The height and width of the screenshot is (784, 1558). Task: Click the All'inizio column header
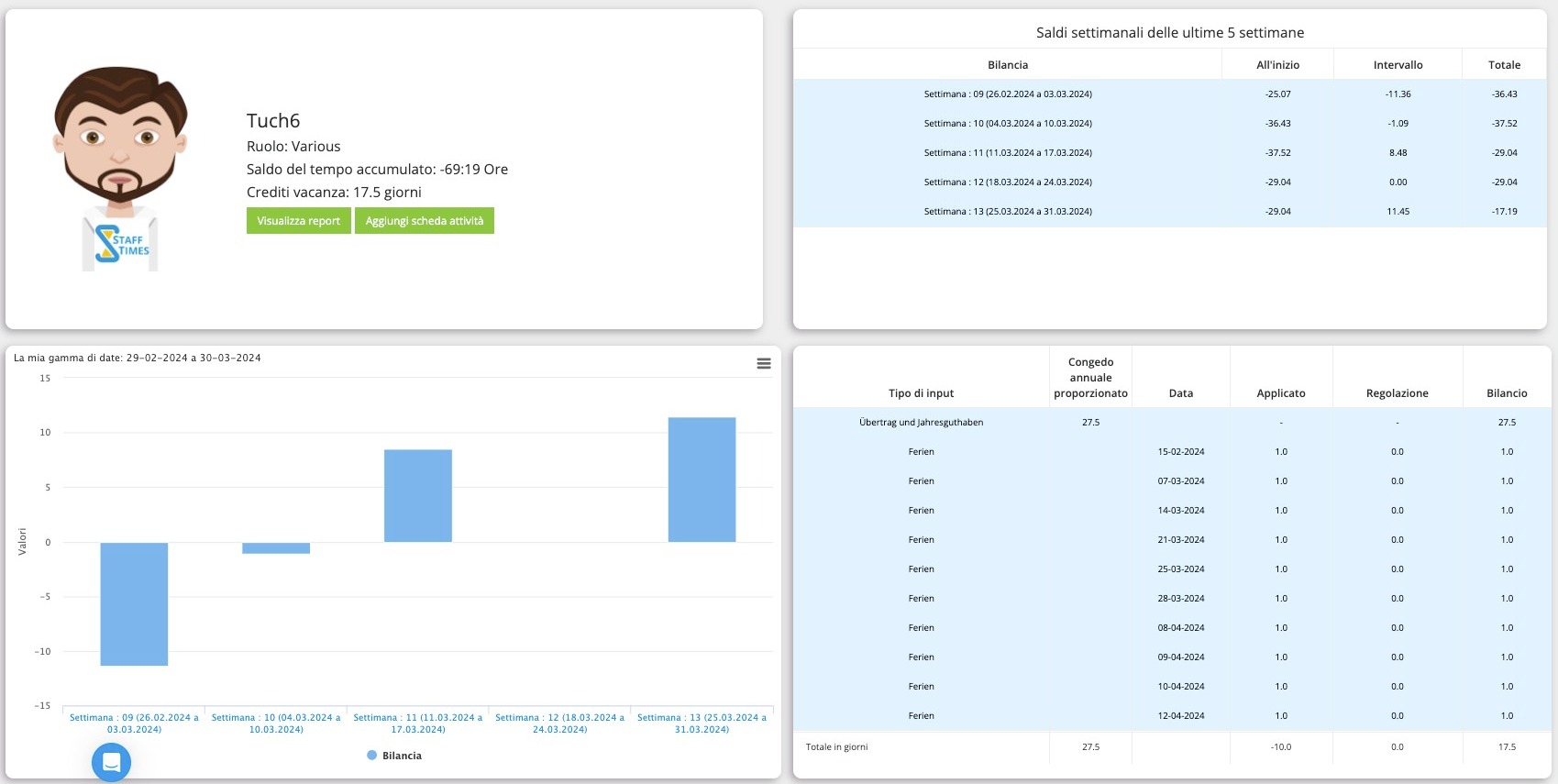pyautogui.click(x=1277, y=65)
